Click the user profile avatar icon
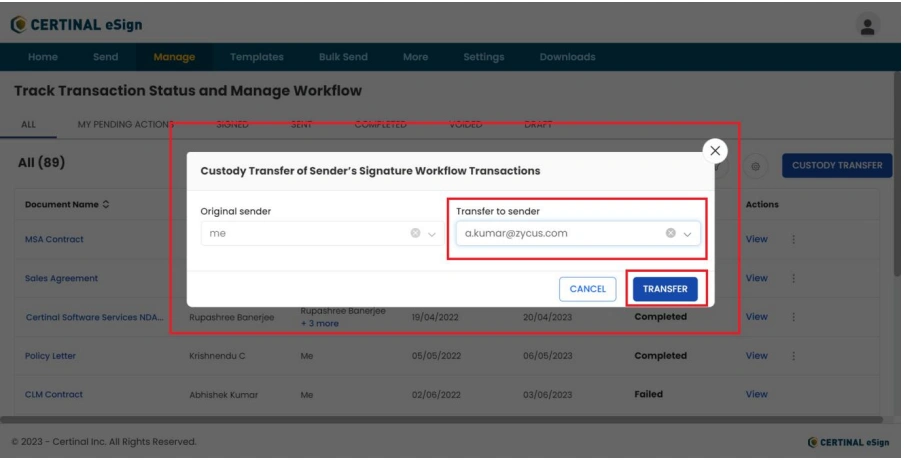The image size is (910, 462). 868,26
